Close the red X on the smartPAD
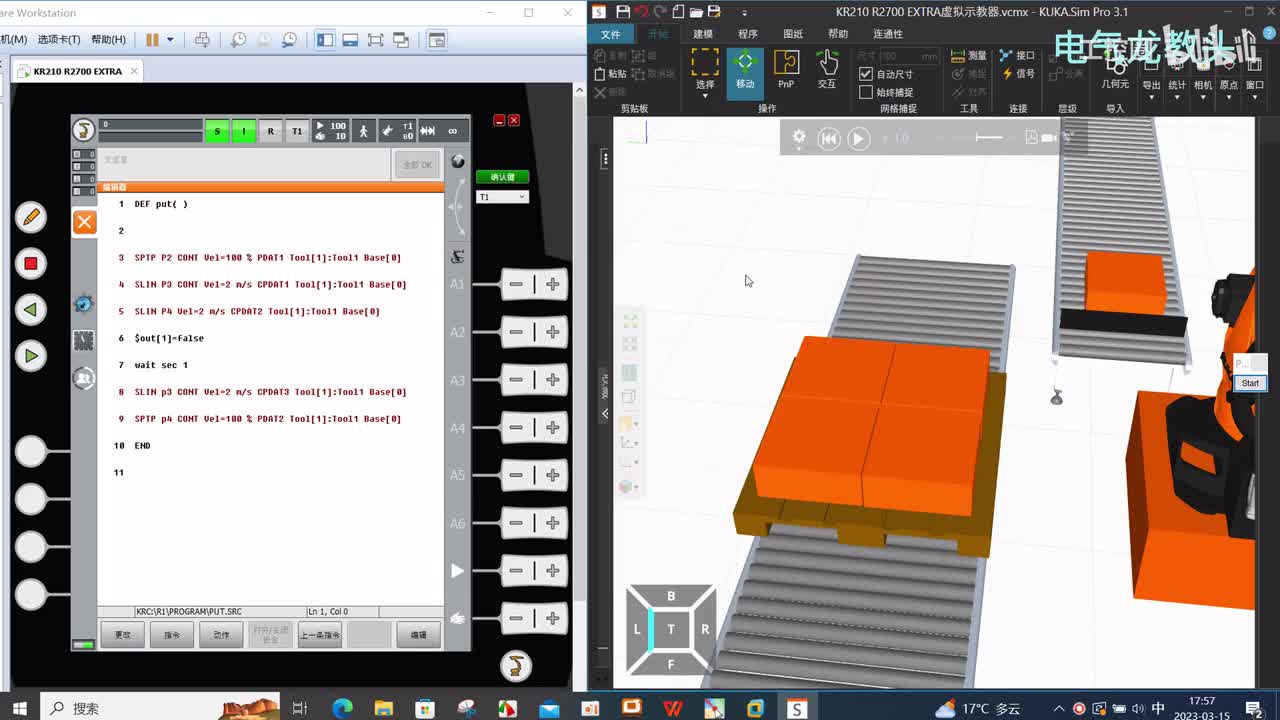Viewport: 1280px width, 720px height. tap(514, 120)
